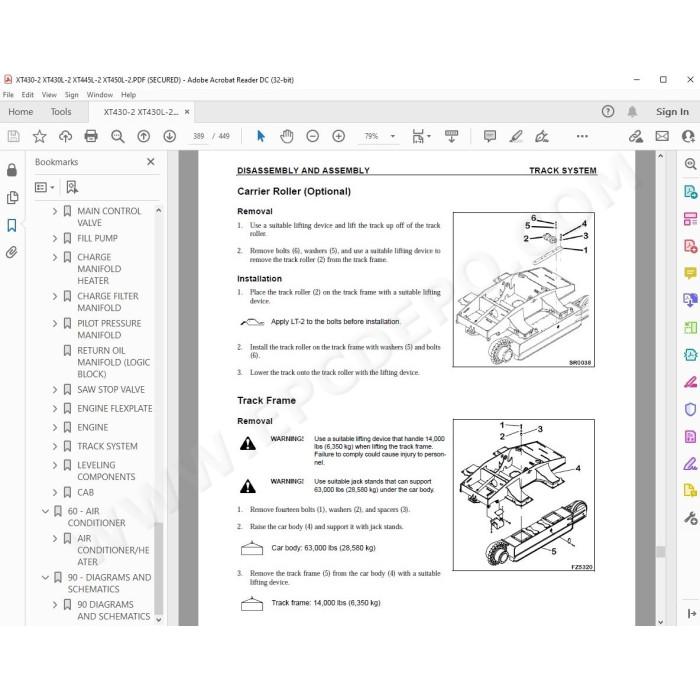Choose the Selection arrow tool

tap(261, 136)
